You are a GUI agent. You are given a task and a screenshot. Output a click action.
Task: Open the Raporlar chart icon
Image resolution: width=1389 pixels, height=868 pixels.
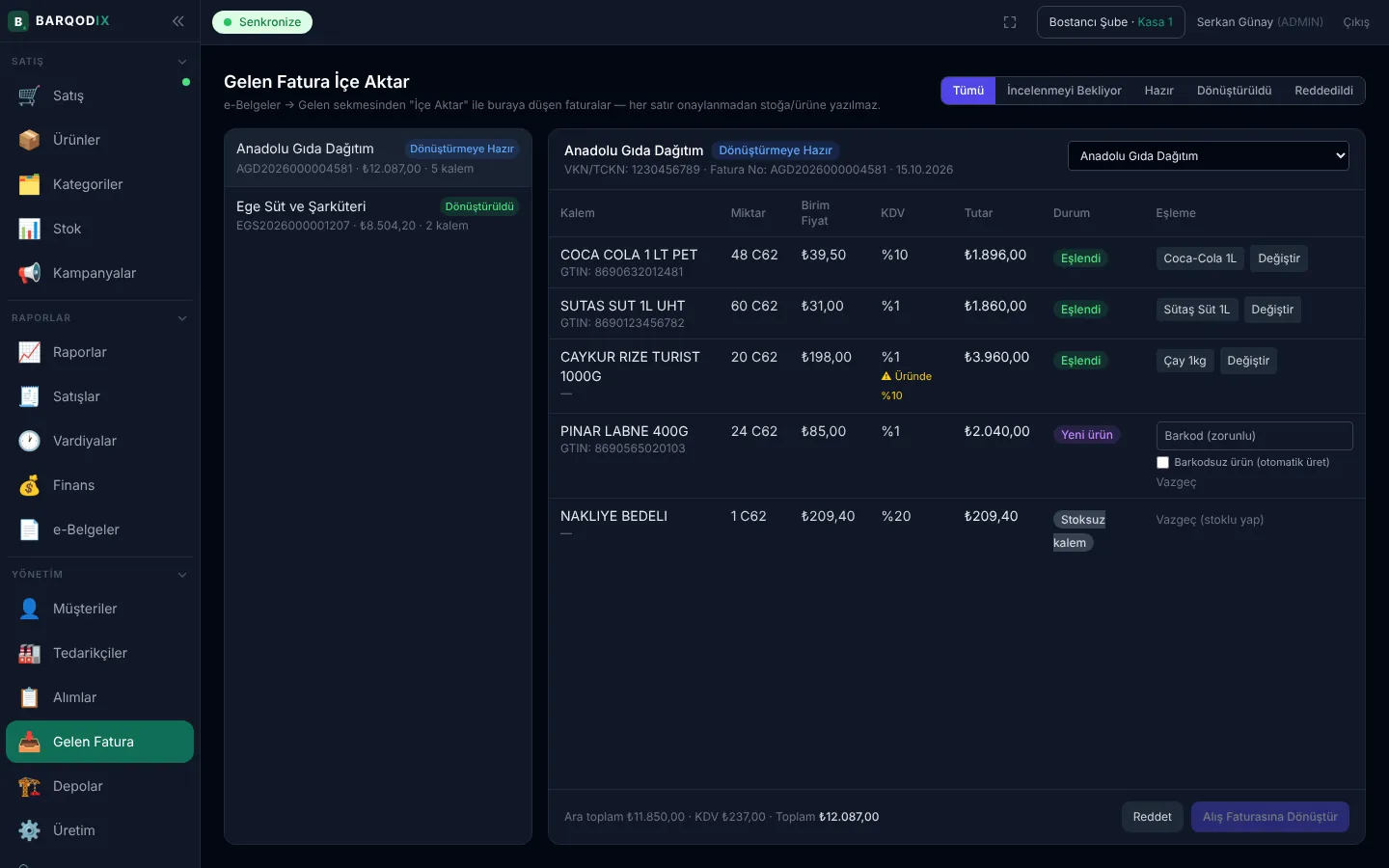[x=29, y=352]
